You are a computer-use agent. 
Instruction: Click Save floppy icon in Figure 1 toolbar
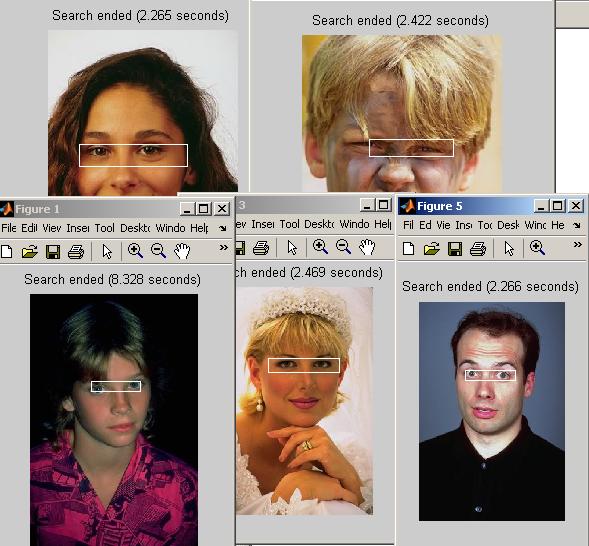53,251
